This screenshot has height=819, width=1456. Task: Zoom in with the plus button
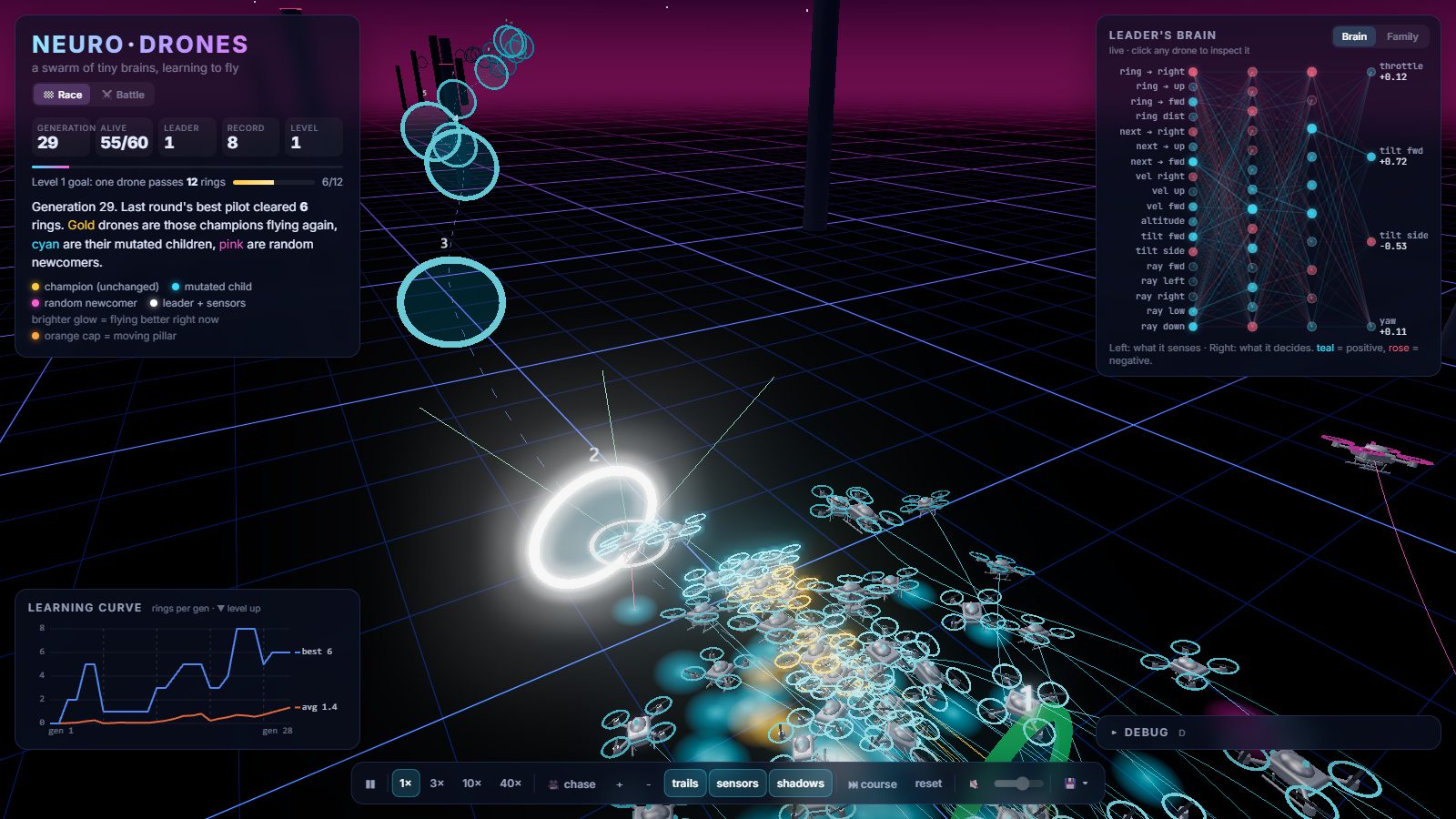[x=620, y=784]
